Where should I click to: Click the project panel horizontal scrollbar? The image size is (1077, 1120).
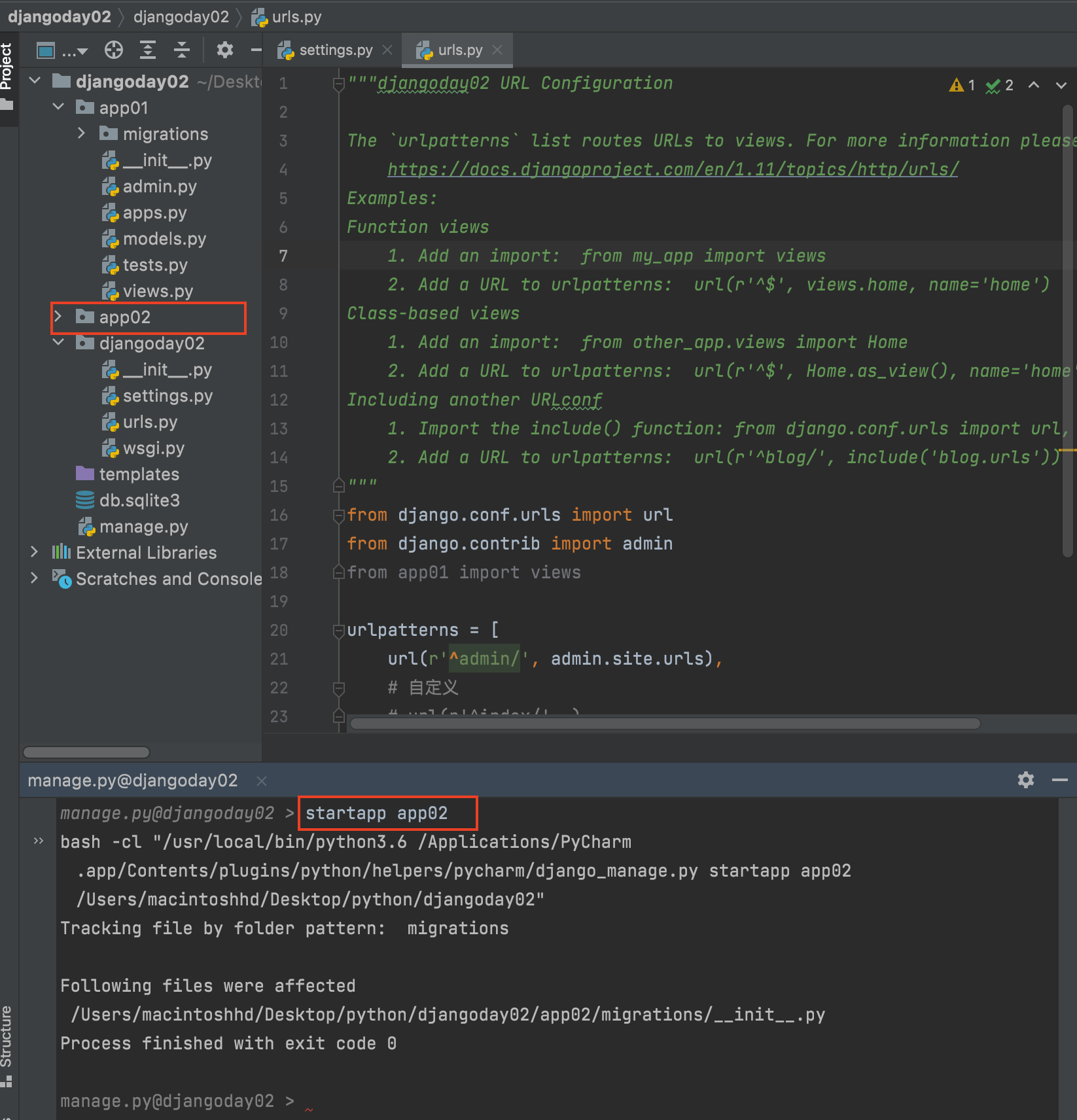point(86,752)
